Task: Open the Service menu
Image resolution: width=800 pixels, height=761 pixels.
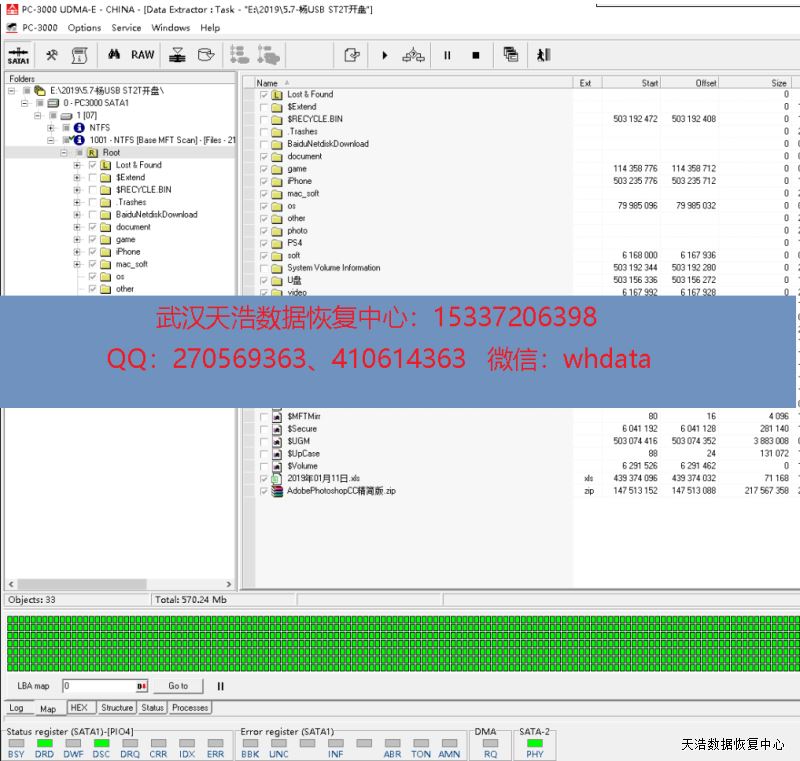Action: [126, 28]
